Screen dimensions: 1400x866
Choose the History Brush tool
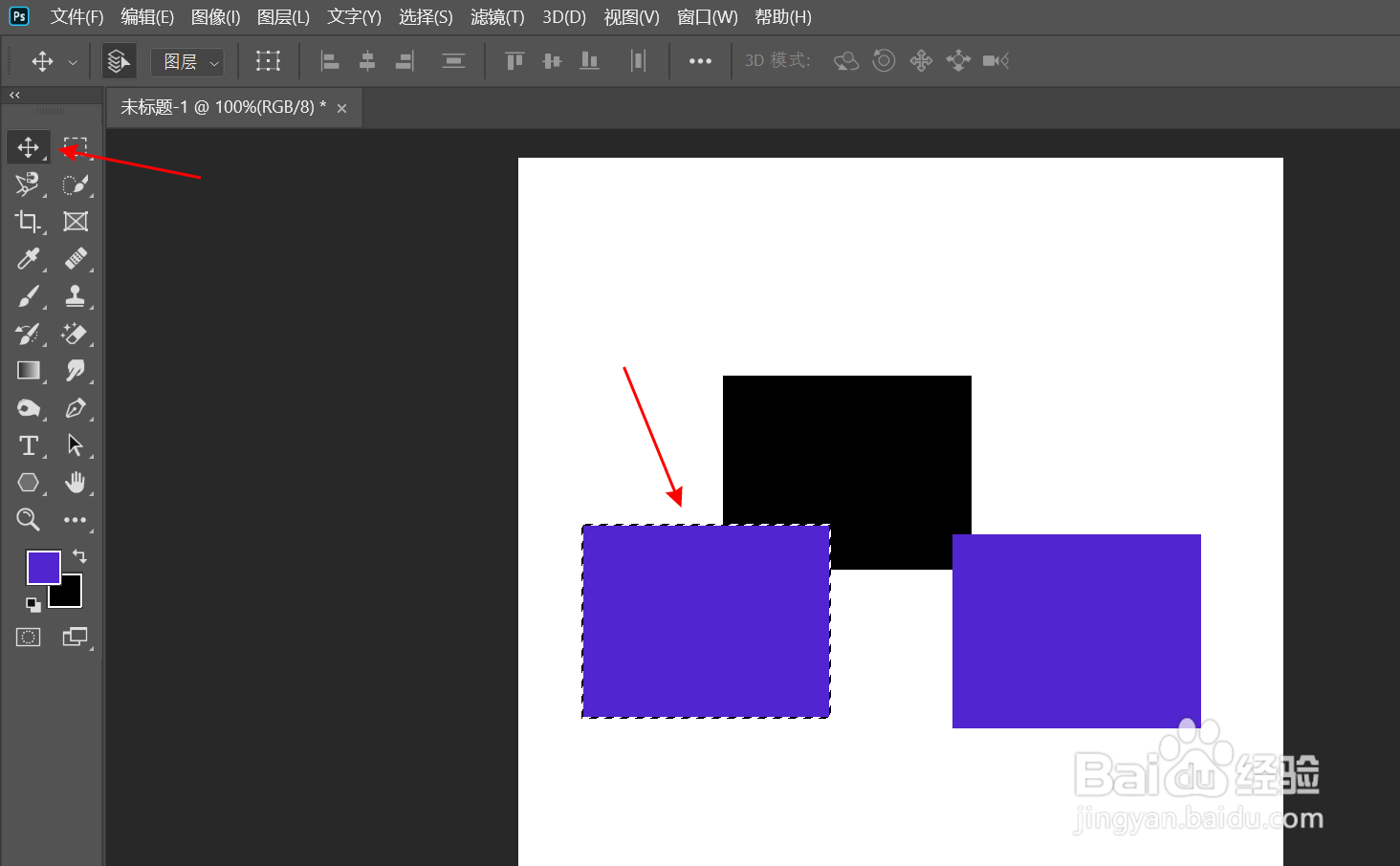pyautogui.click(x=29, y=334)
